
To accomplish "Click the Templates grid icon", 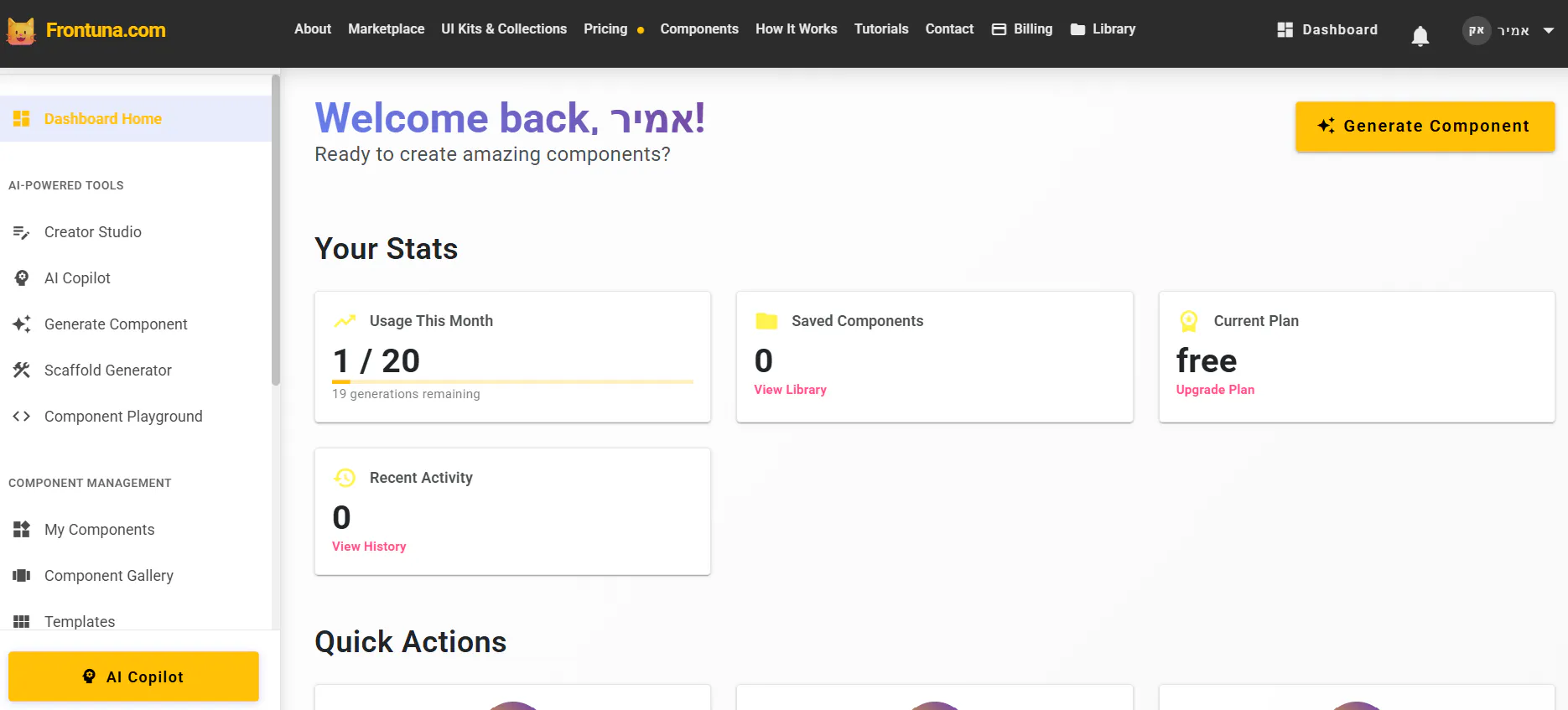I will (x=22, y=622).
